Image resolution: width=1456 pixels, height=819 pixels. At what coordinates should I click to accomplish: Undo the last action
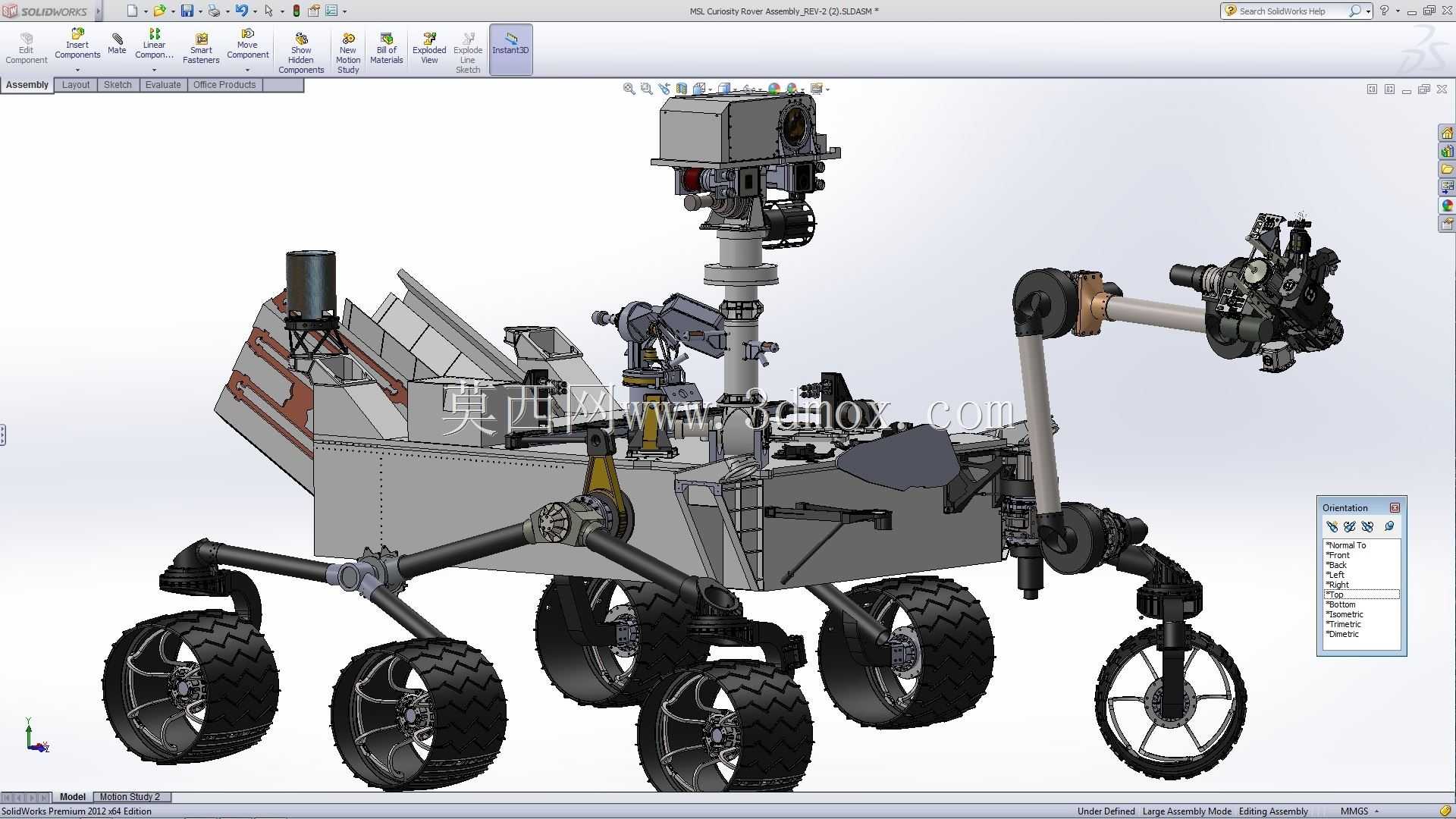241,11
